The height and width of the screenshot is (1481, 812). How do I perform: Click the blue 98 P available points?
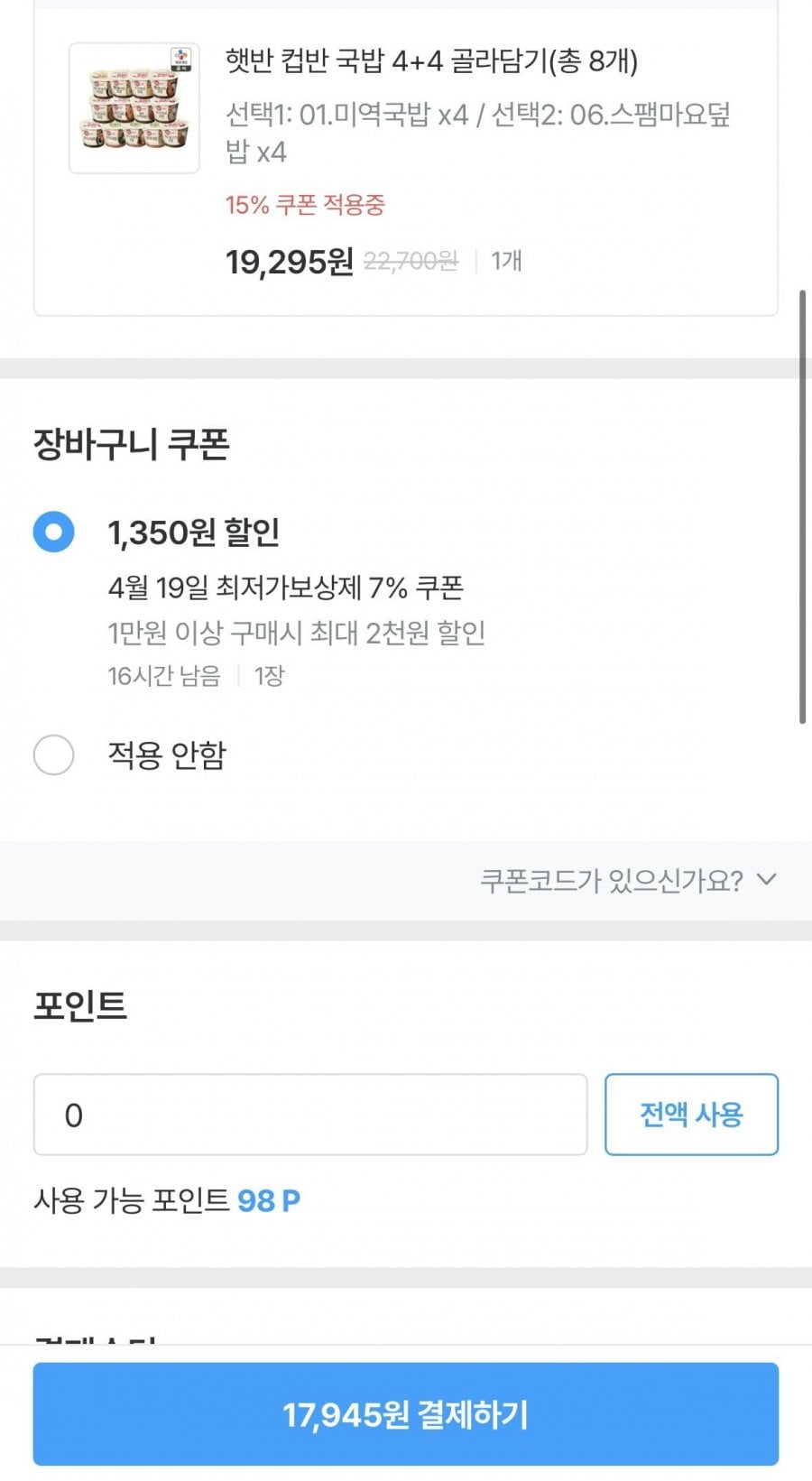[269, 1200]
